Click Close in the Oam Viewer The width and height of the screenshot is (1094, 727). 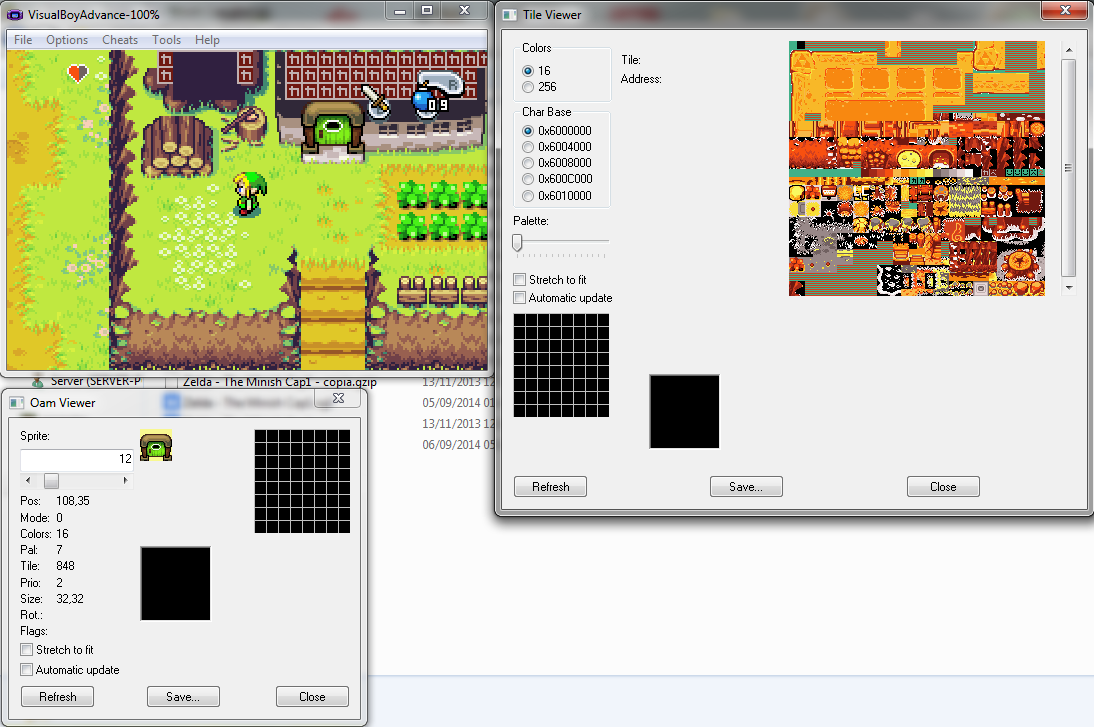tap(312, 697)
